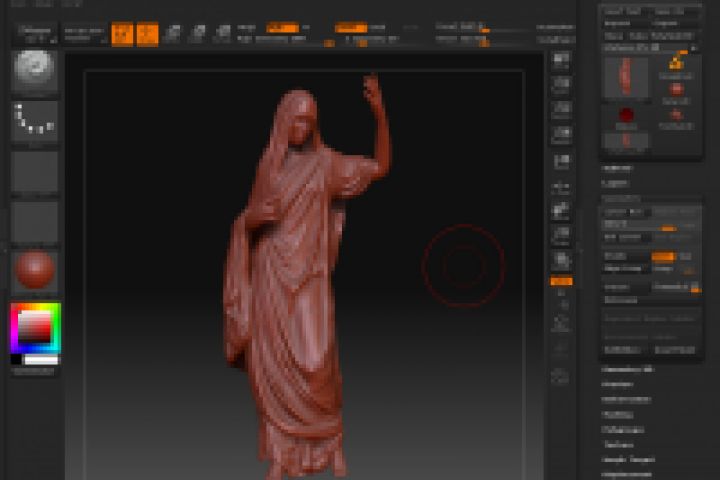Activate the Move transform mode icon
This screenshot has width=720, height=480.
[173, 34]
